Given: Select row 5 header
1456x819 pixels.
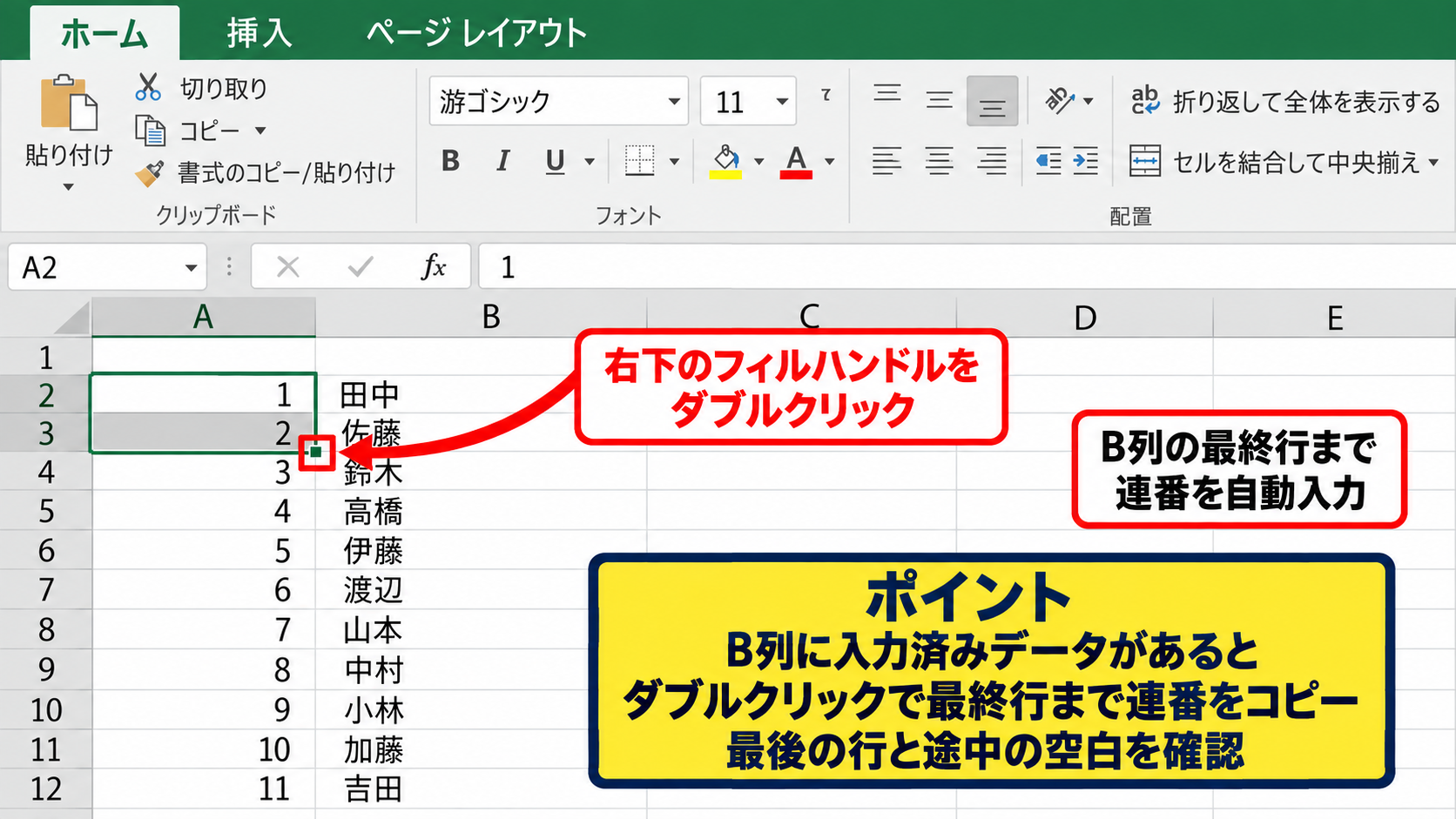Looking at the screenshot, I should [x=45, y=511].
